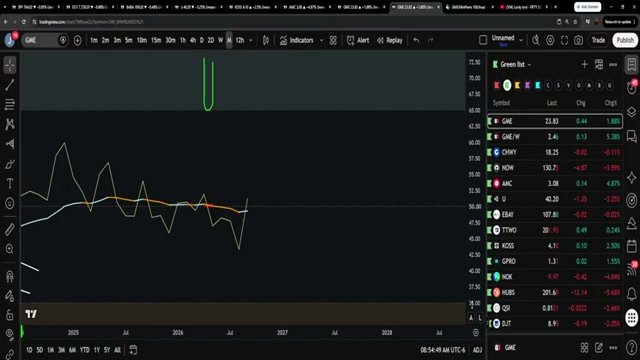Screen dimensions: 640x360
Task: Open the Help Center question mark
Action: tap(631, 348)
